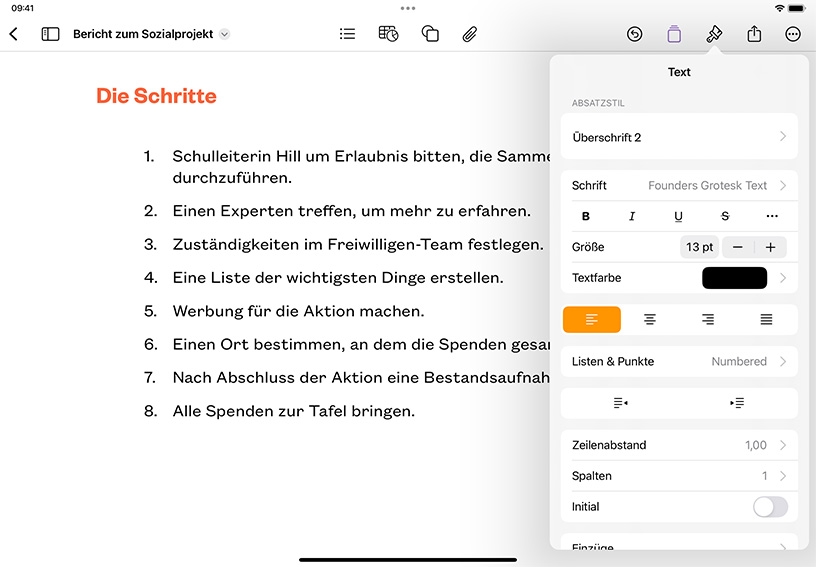Tap 'Alle Spenden zur Tafel bringen'
Viewport: 816px width, 567px height.
294,410
